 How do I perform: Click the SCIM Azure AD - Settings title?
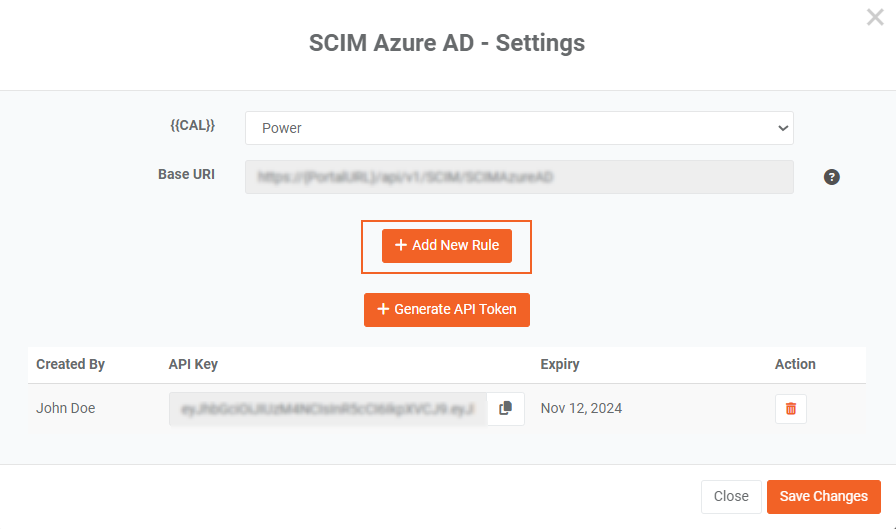[x=447, y=43]
